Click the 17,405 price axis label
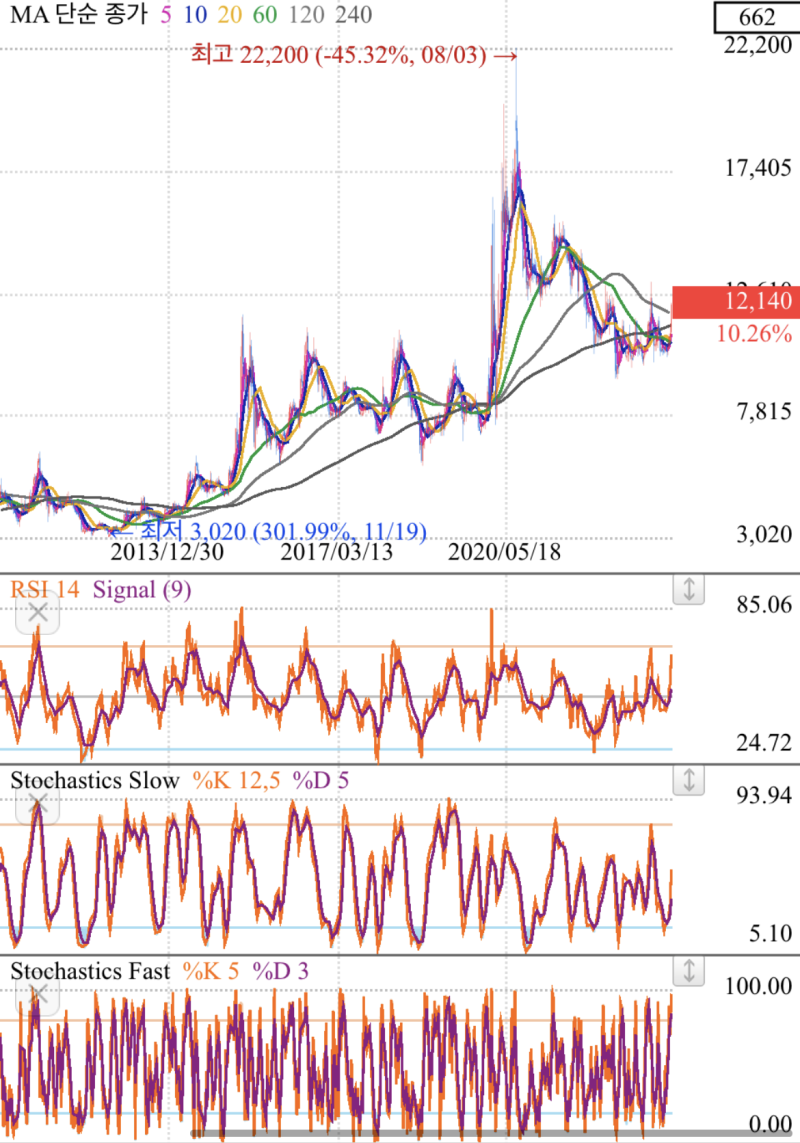Image resolution: width=800 pixels, height=1143 pixels. click(758, 168)
